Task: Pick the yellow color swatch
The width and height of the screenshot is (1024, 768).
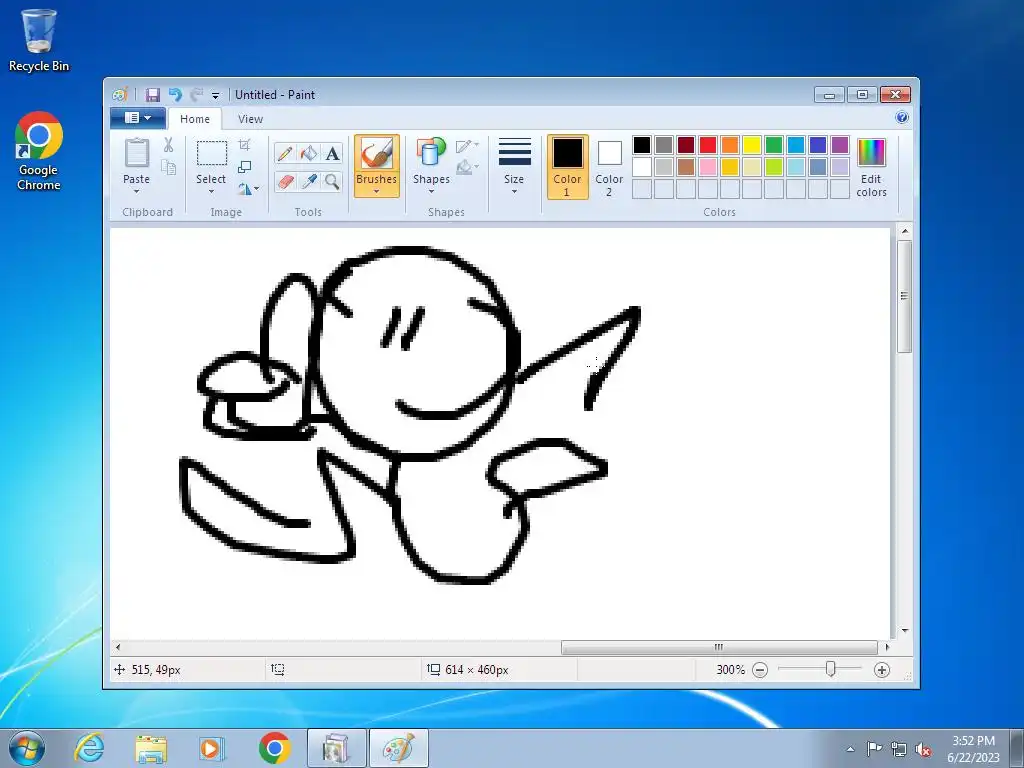Action: [752, 145]
